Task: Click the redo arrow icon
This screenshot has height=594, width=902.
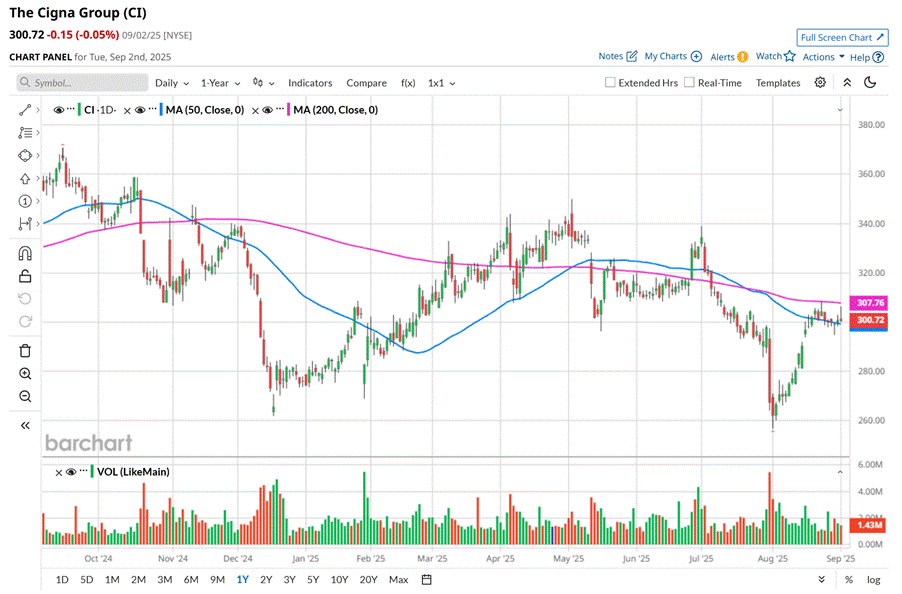Action: coord(25,321)
